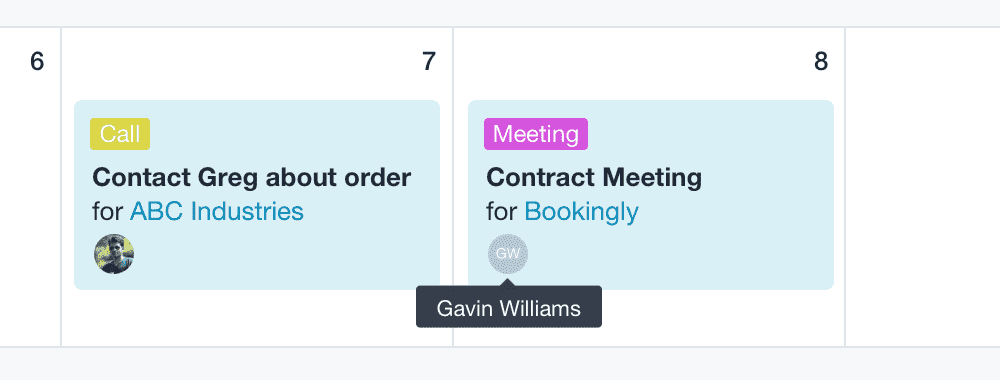The height and width of the screenshot is (380, 1000).
Task: Click the yellow Call tag
Action: (x=120, y=134)
